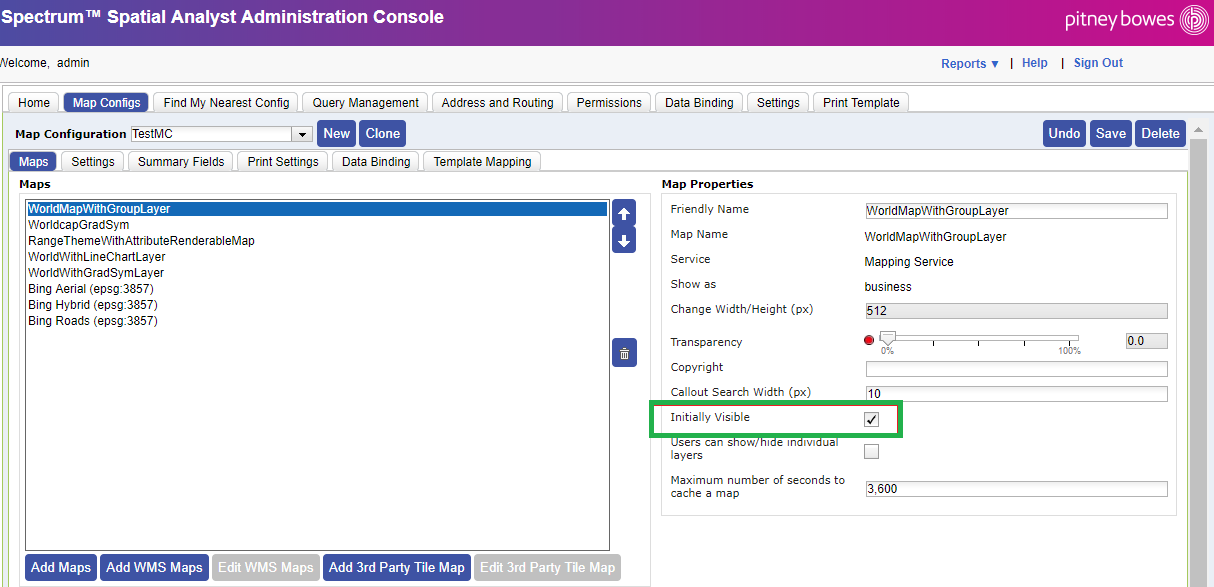Screen dimensions: 1214x587
Task: Delete selected map with trash icon
Action: tap(624, 353)
